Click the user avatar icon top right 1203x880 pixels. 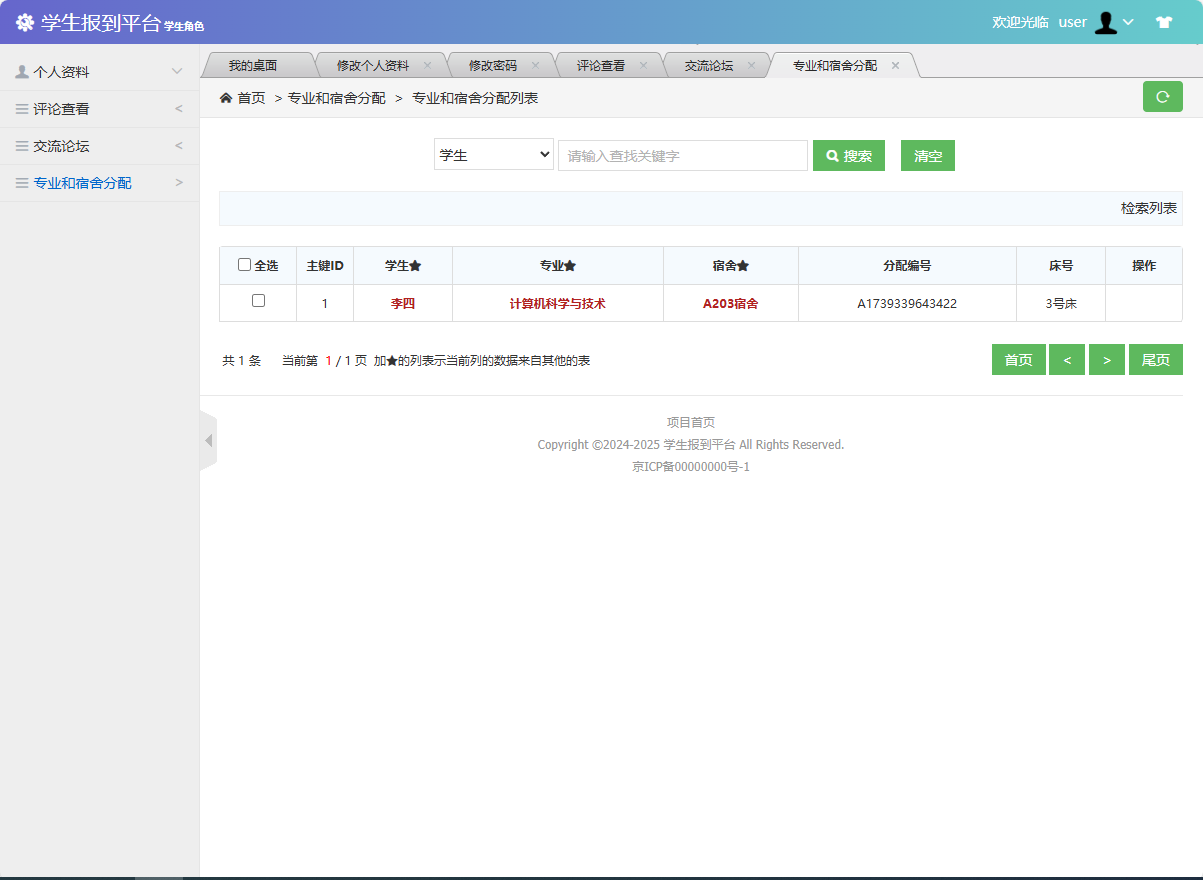[1105, 21]
